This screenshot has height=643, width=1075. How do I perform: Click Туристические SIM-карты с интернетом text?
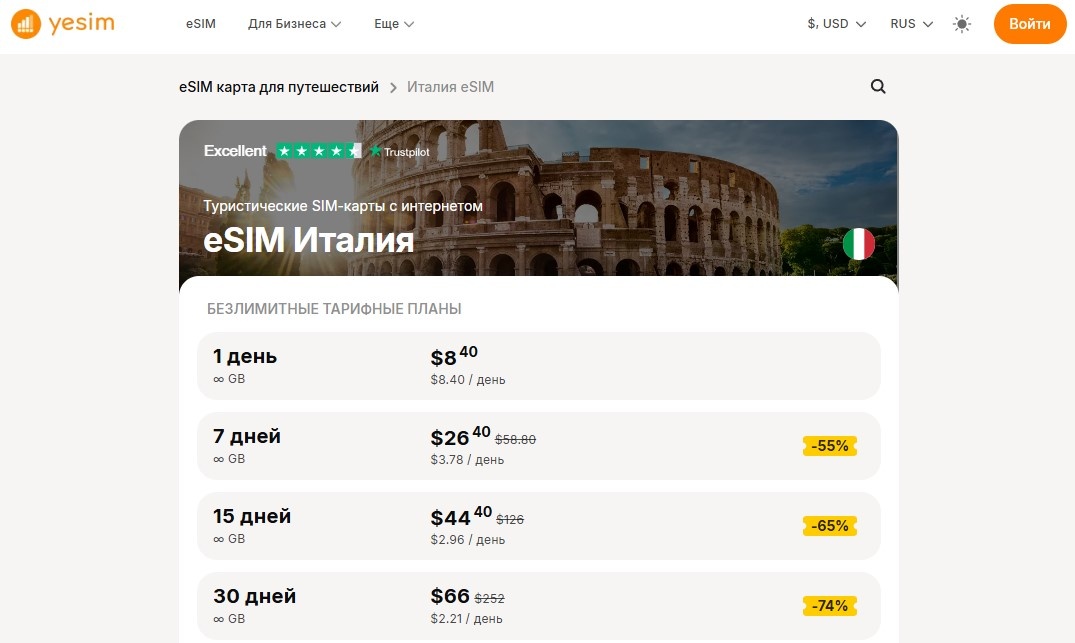point(343,206)
